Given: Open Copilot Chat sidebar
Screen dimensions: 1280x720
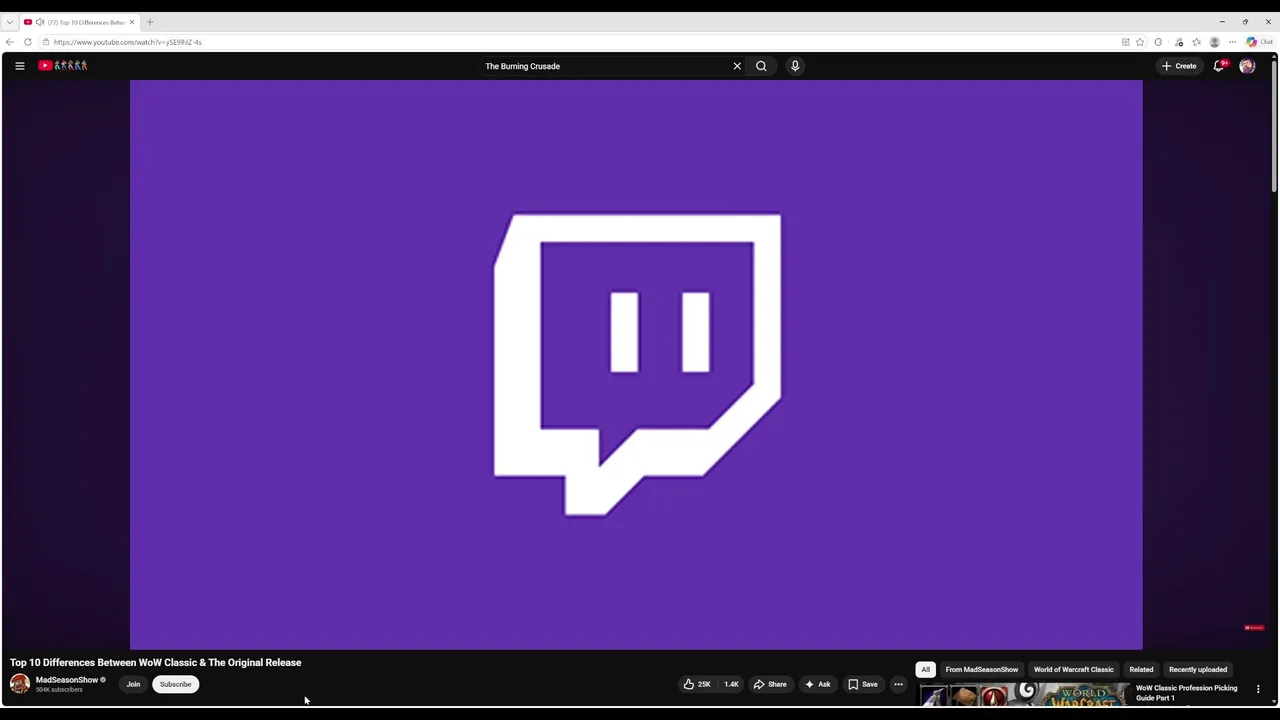Looking at the screenshot, I should pos(1260,42).
